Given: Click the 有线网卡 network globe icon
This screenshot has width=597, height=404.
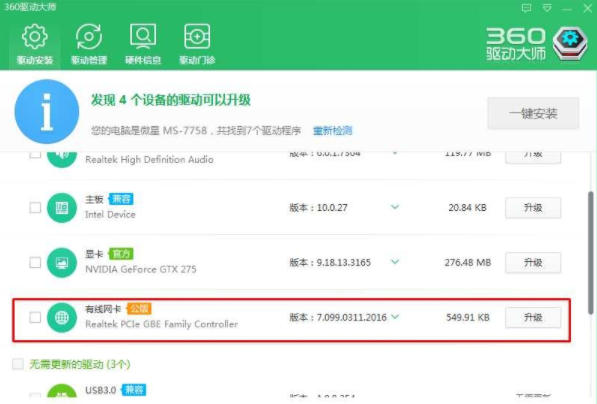Looking at the screenshot, I should 62,317.
